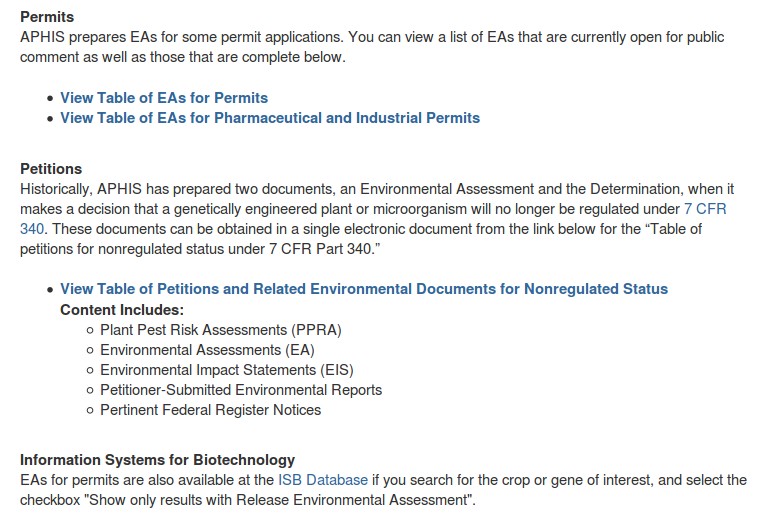Click the Content Includes label

pyautogui.click(x=122, y=310)
